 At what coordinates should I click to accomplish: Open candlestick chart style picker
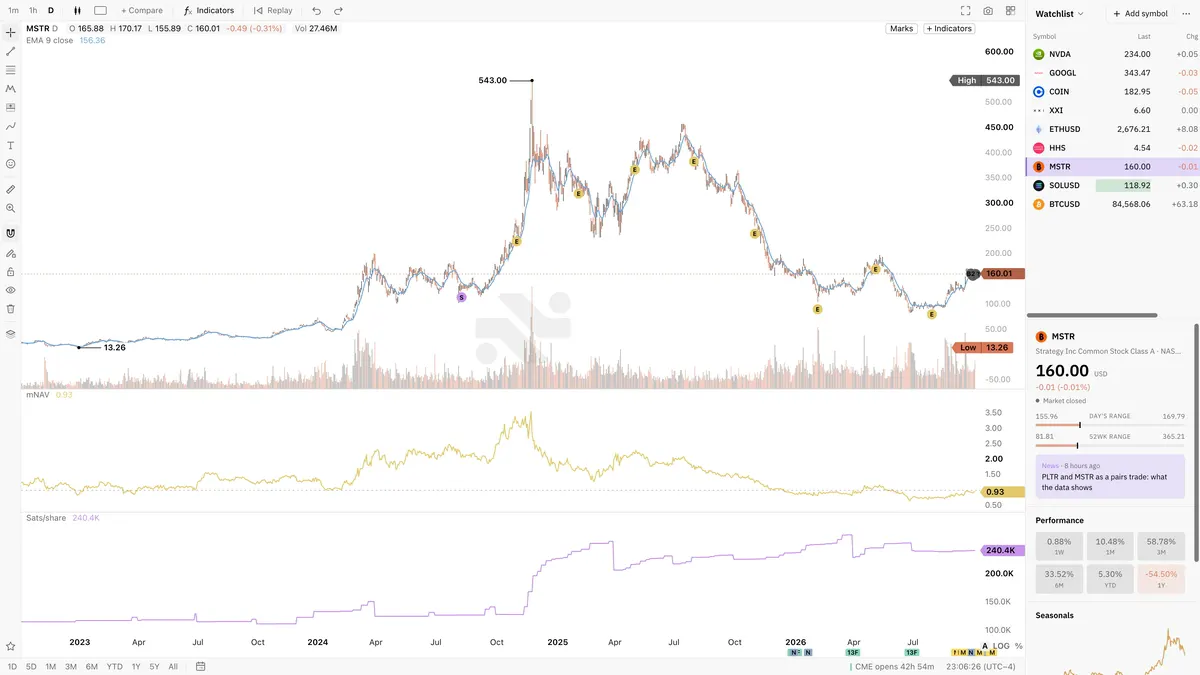coord(77,11)
